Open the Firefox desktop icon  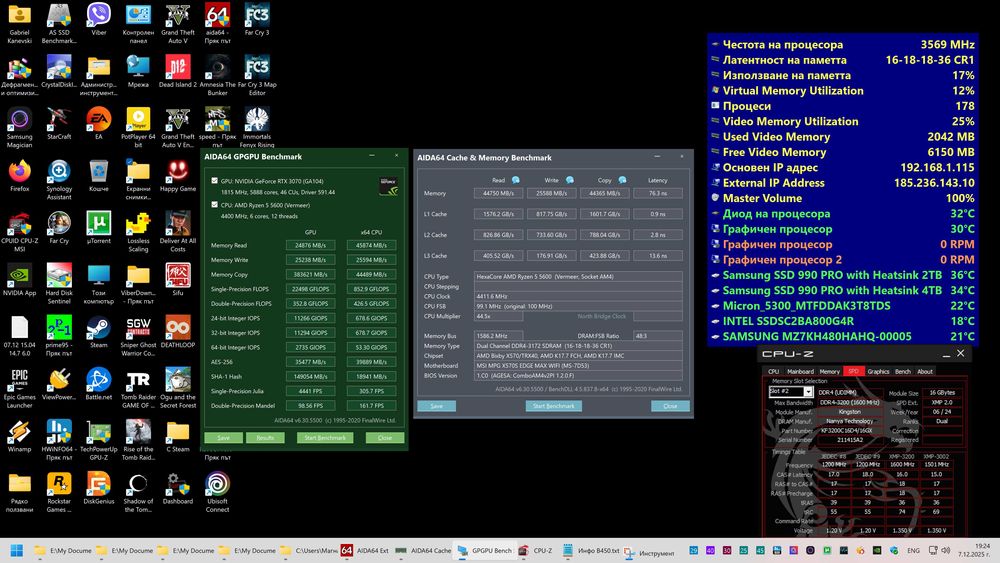click(19, 177)
